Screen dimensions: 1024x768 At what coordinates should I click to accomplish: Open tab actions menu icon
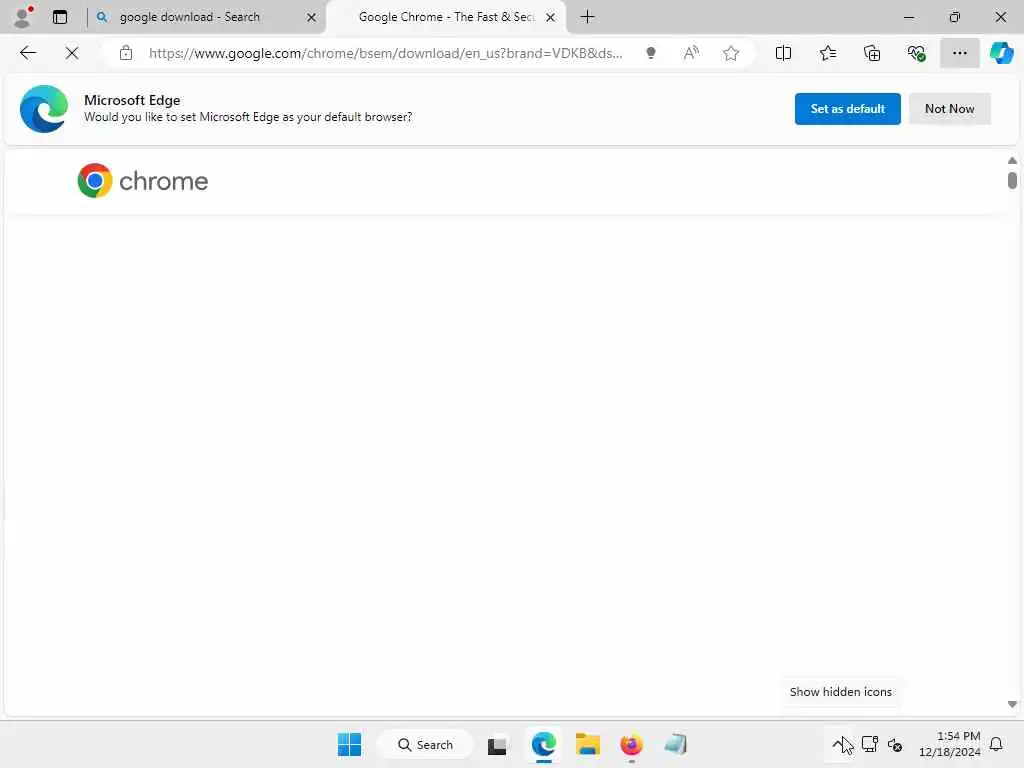point(60,17)
